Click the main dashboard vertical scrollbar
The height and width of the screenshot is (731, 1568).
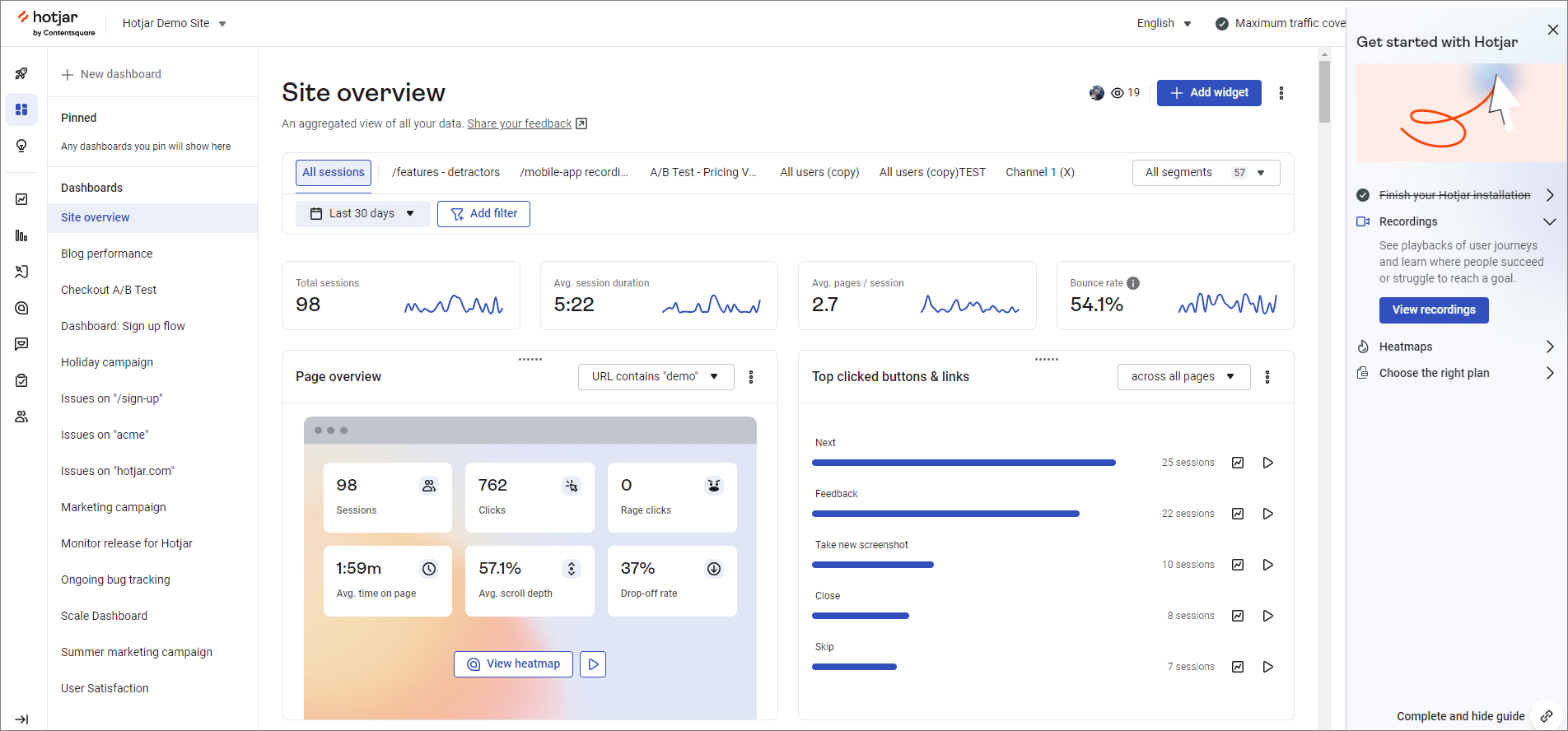click(1324, 91)
